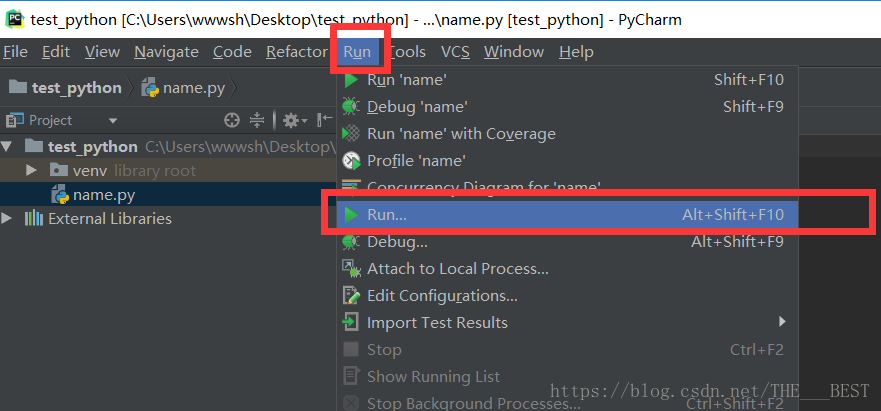Screen dimensions: 881x411
Task: Choose Run 'name' menu entry
Action: 567,80
